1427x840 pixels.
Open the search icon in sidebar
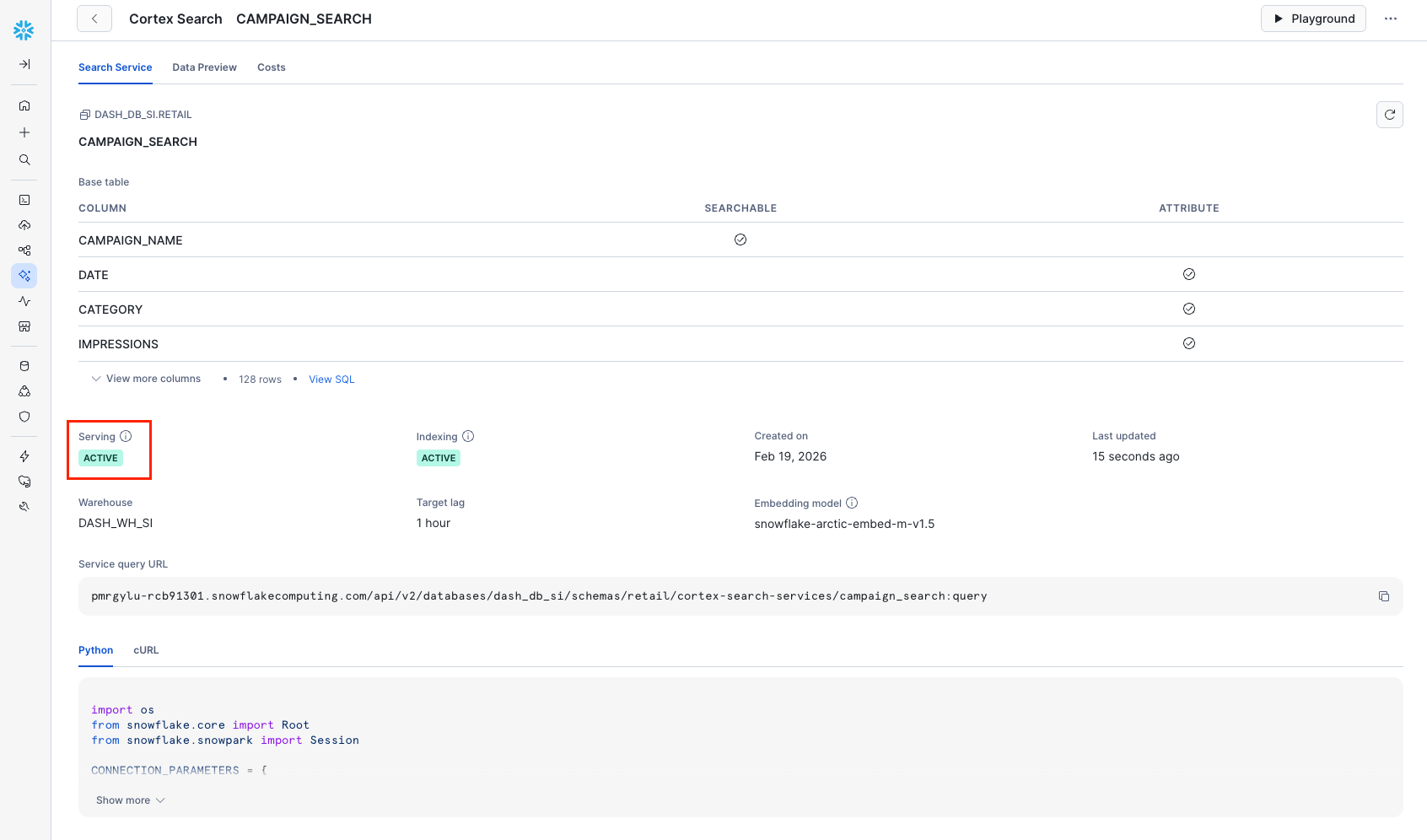pyautogui.click(x=24, y=159)
